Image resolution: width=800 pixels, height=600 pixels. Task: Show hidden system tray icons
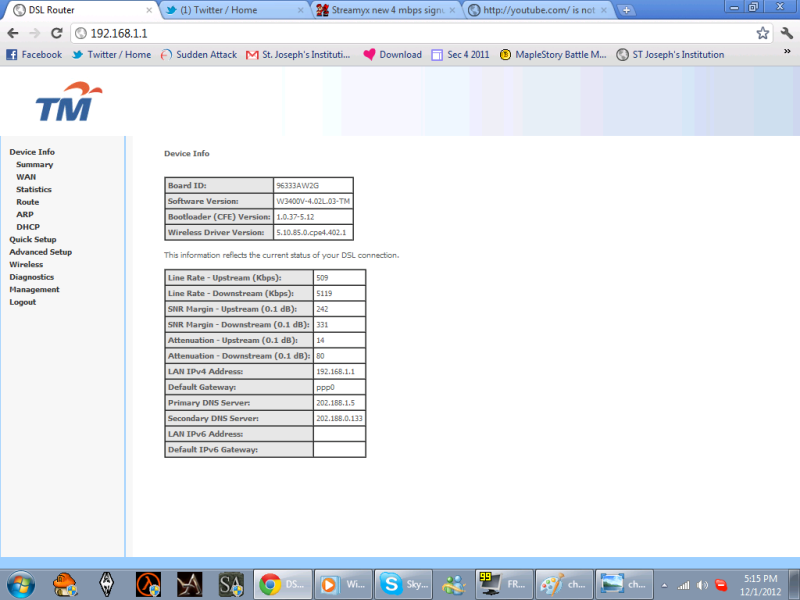[665, 584]
